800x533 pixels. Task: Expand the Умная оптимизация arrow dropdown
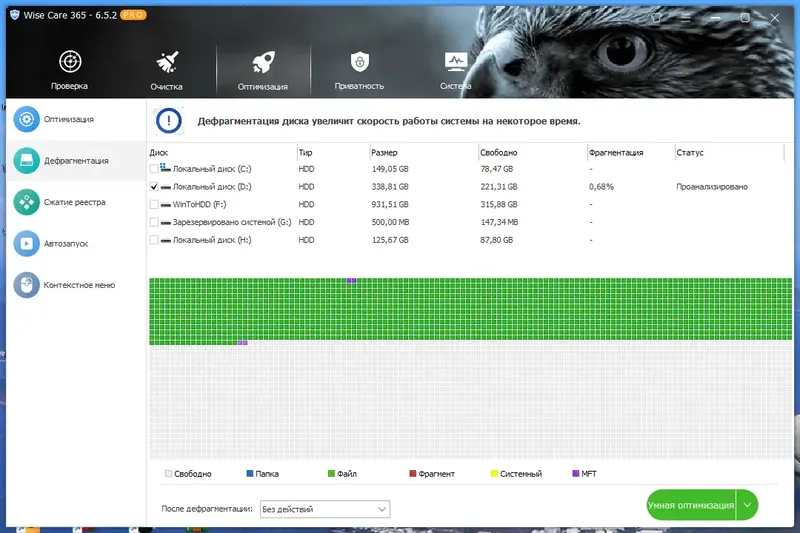(747, 505)
